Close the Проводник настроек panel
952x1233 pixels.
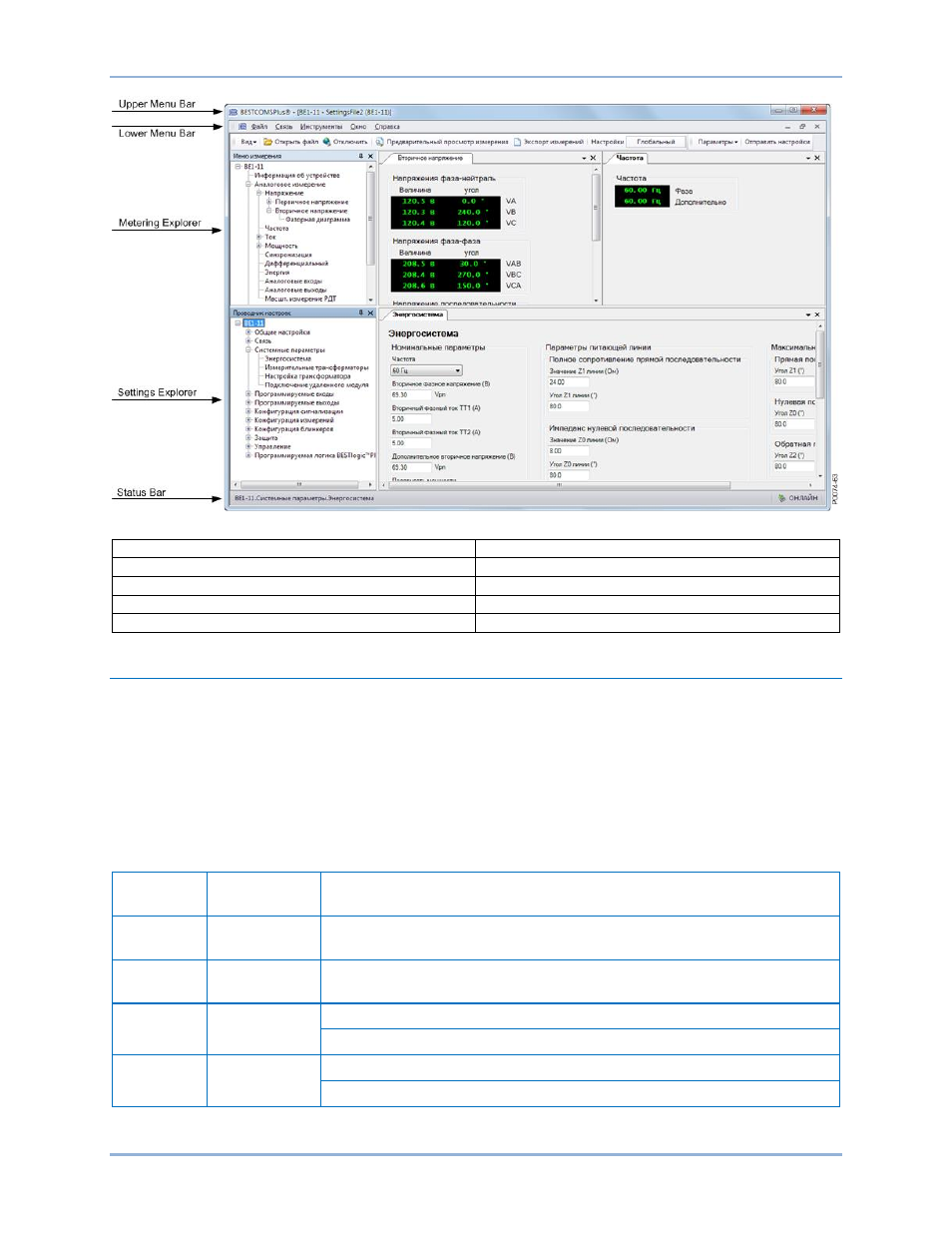(x=370, y=312)
